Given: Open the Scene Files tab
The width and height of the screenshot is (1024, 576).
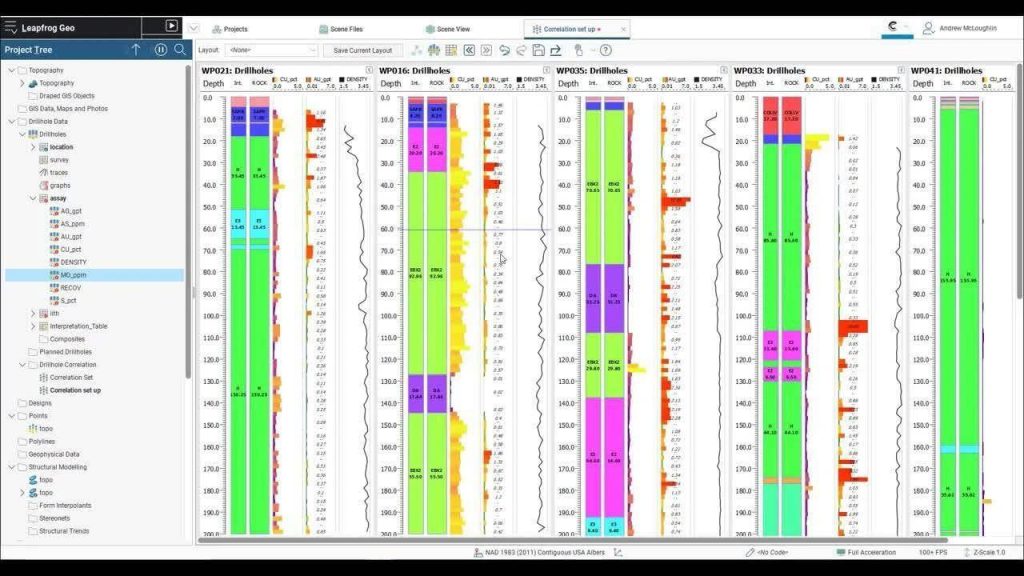Looking at the screenshot, I should (x=340, y=29).
